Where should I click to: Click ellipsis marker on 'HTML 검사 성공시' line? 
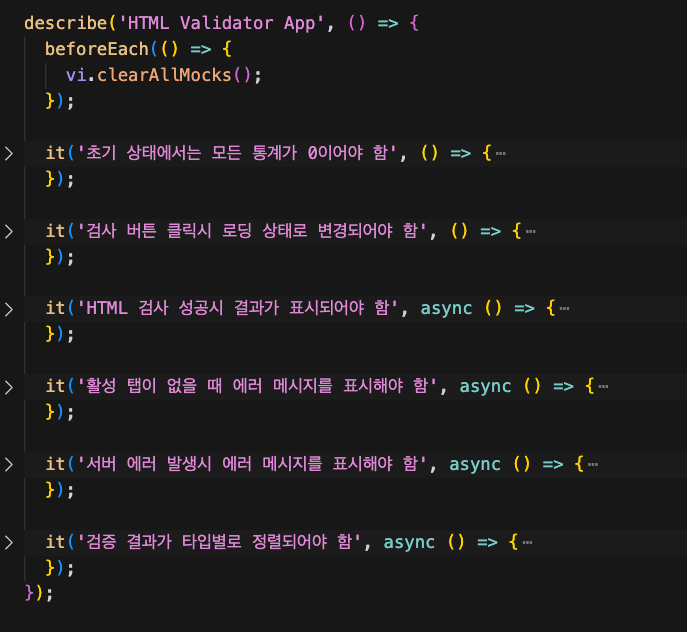click(565, 308)
